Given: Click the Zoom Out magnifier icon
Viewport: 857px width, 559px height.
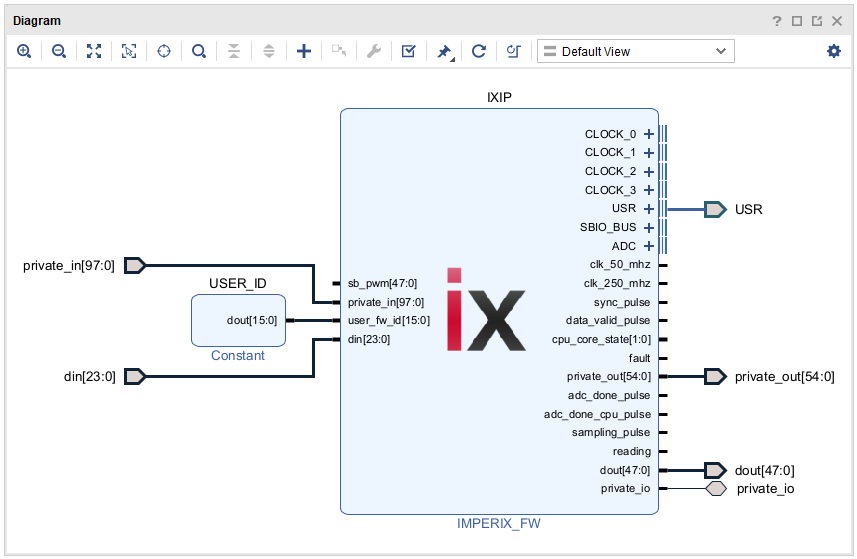Looking at the screenshot, I should coord(59,51).
